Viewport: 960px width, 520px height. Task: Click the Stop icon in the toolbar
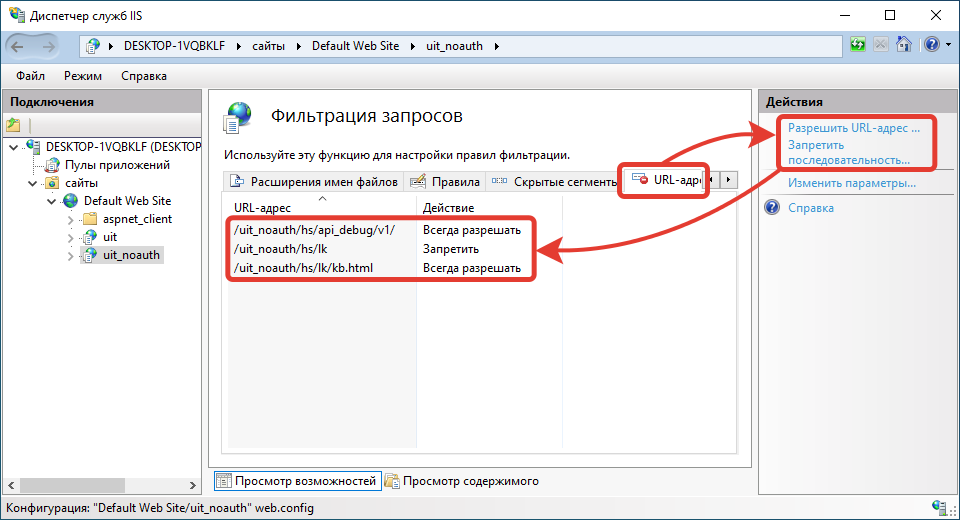tap(880, 44)
